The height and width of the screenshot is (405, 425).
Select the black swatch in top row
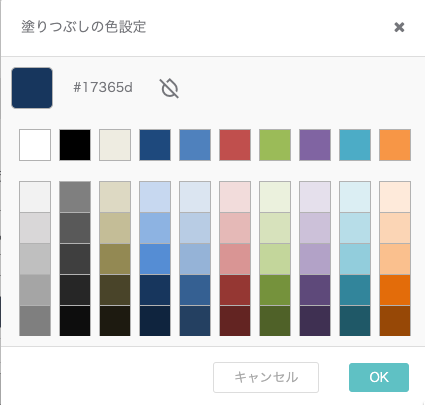coord(75,145)
